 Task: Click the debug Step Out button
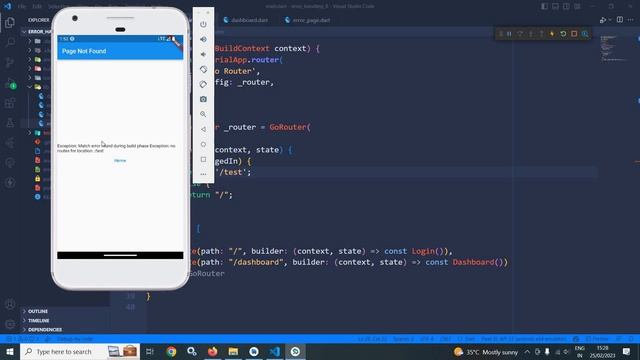click(542, 34)
